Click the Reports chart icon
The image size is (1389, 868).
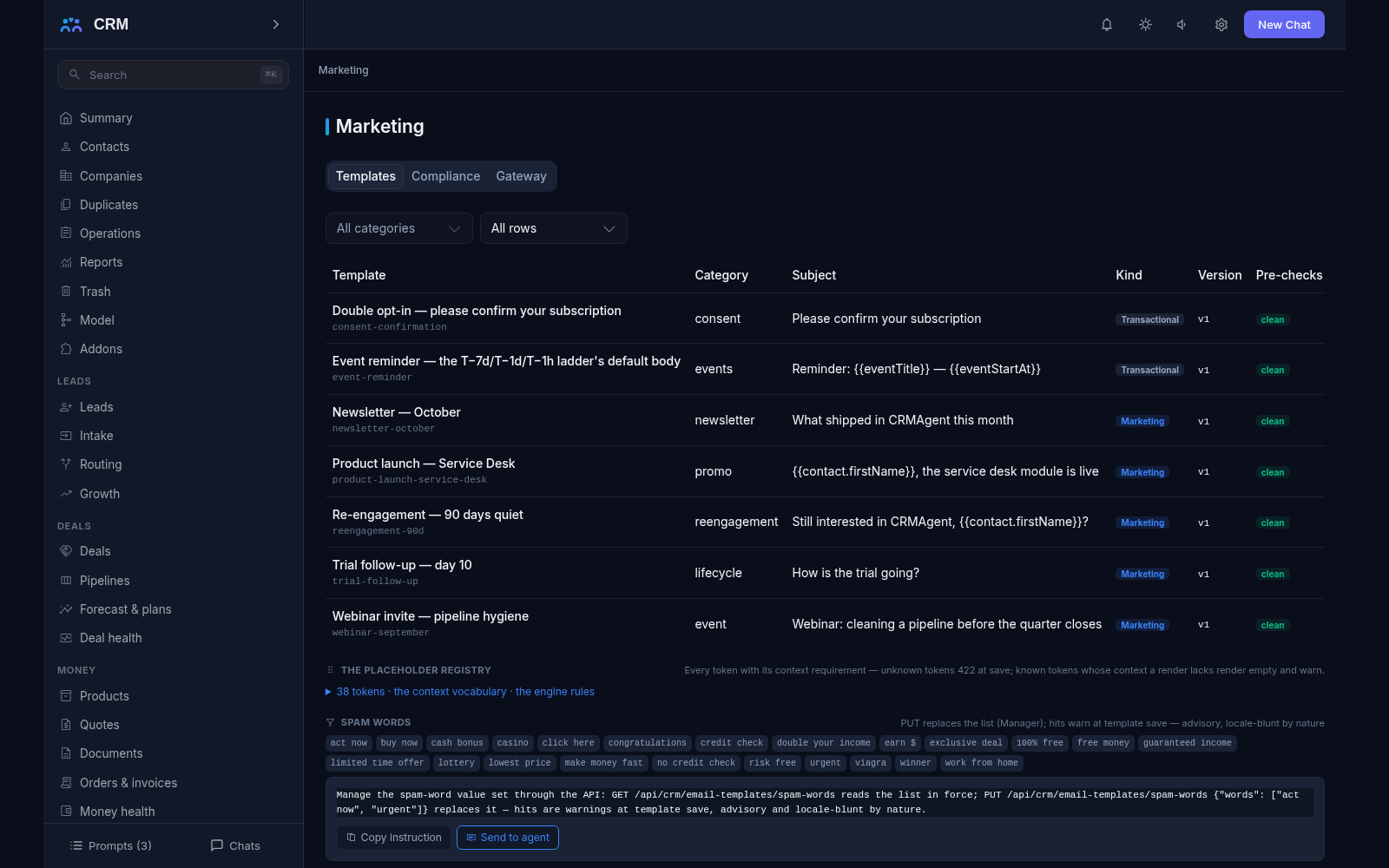click(x=66, y=262)
